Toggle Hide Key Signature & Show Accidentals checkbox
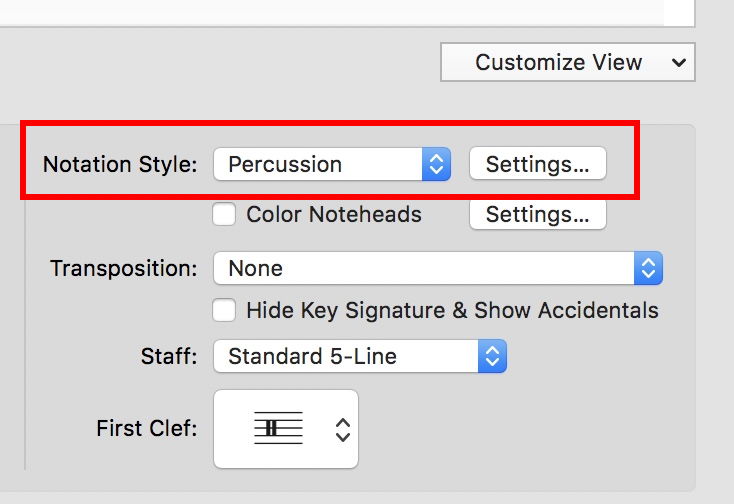734x504 pixels. [224, 310]
